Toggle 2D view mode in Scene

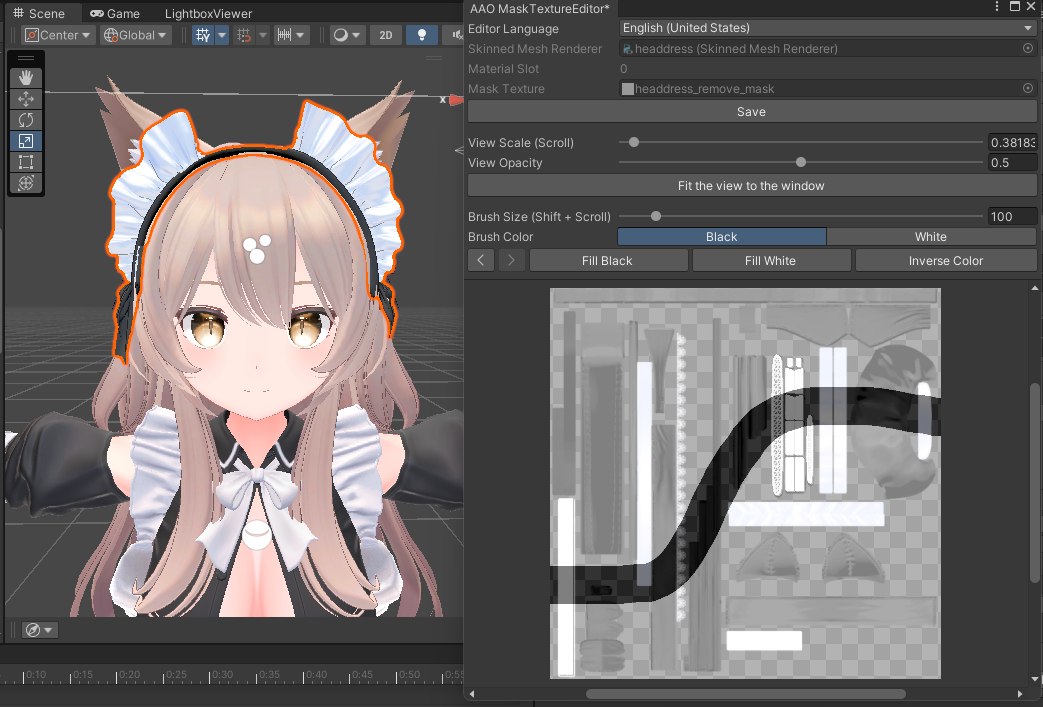[x=385, y=35]
